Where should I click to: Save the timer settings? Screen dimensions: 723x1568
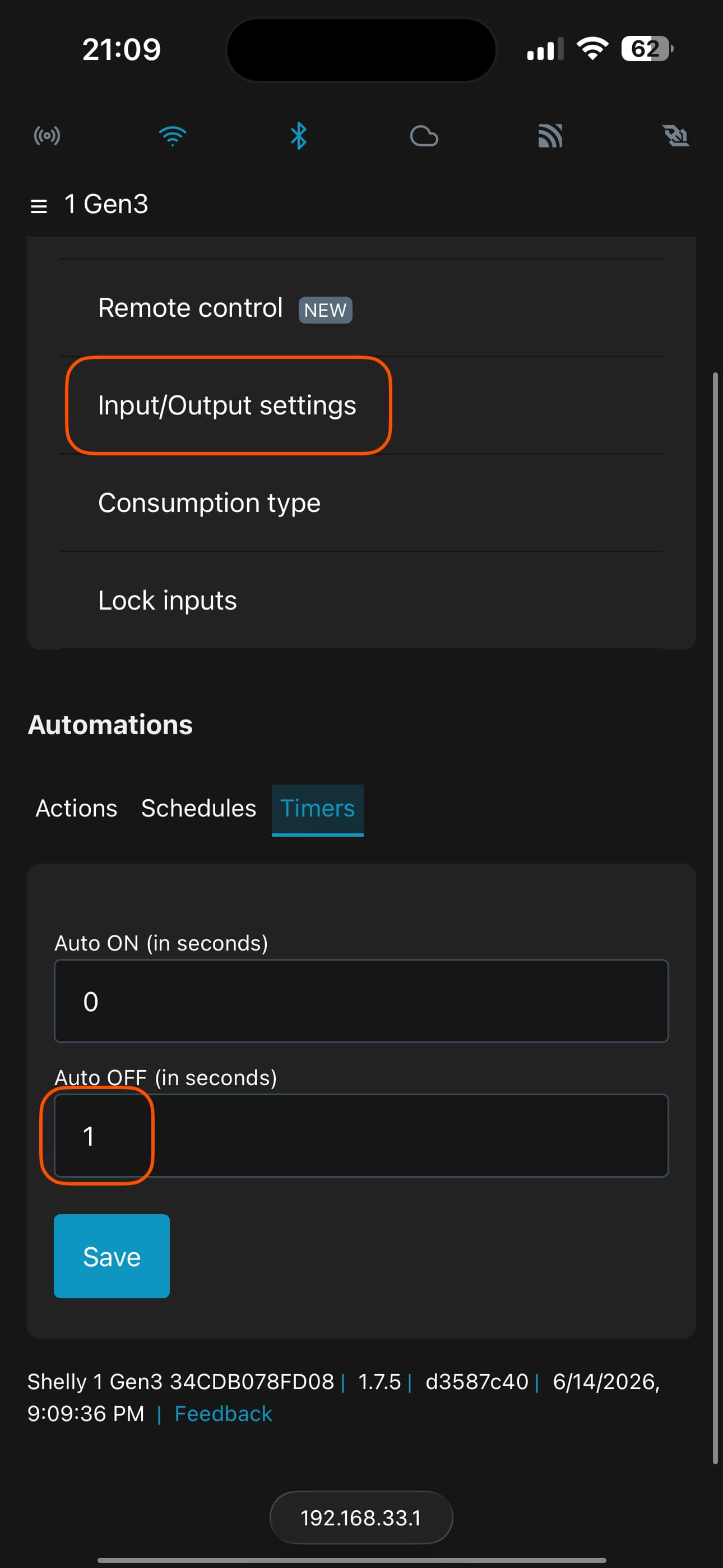coord(112,1256)
